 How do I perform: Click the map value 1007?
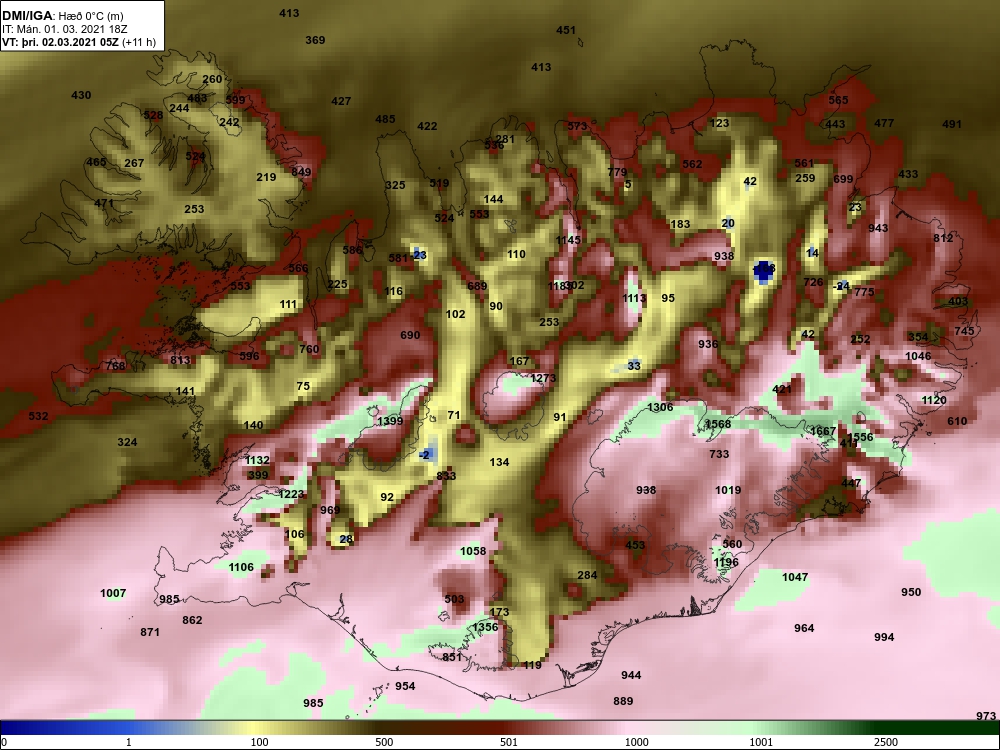(113, 593)
